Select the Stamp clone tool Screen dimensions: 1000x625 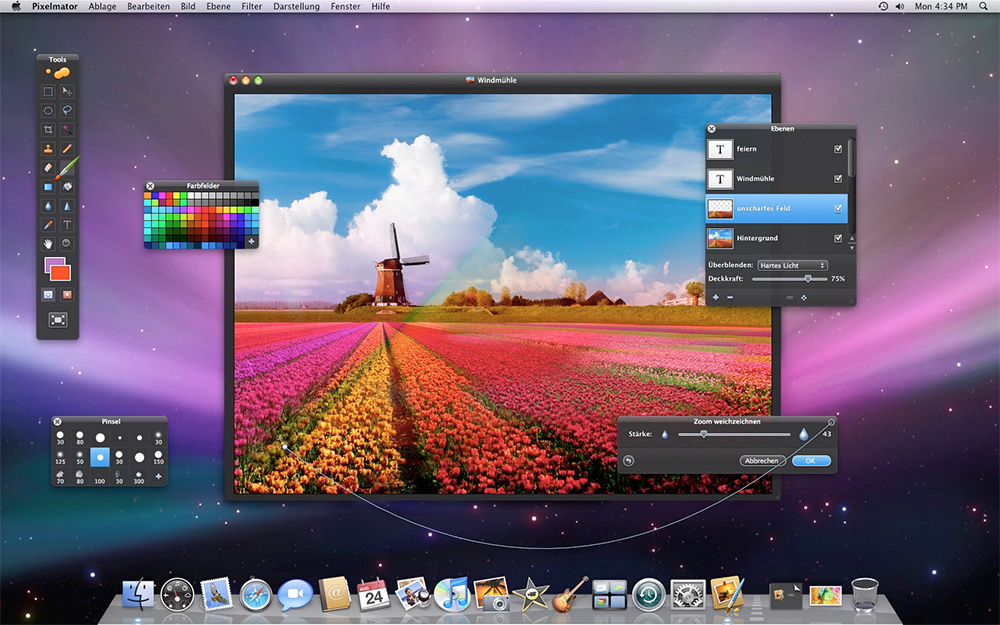(48, 148)
